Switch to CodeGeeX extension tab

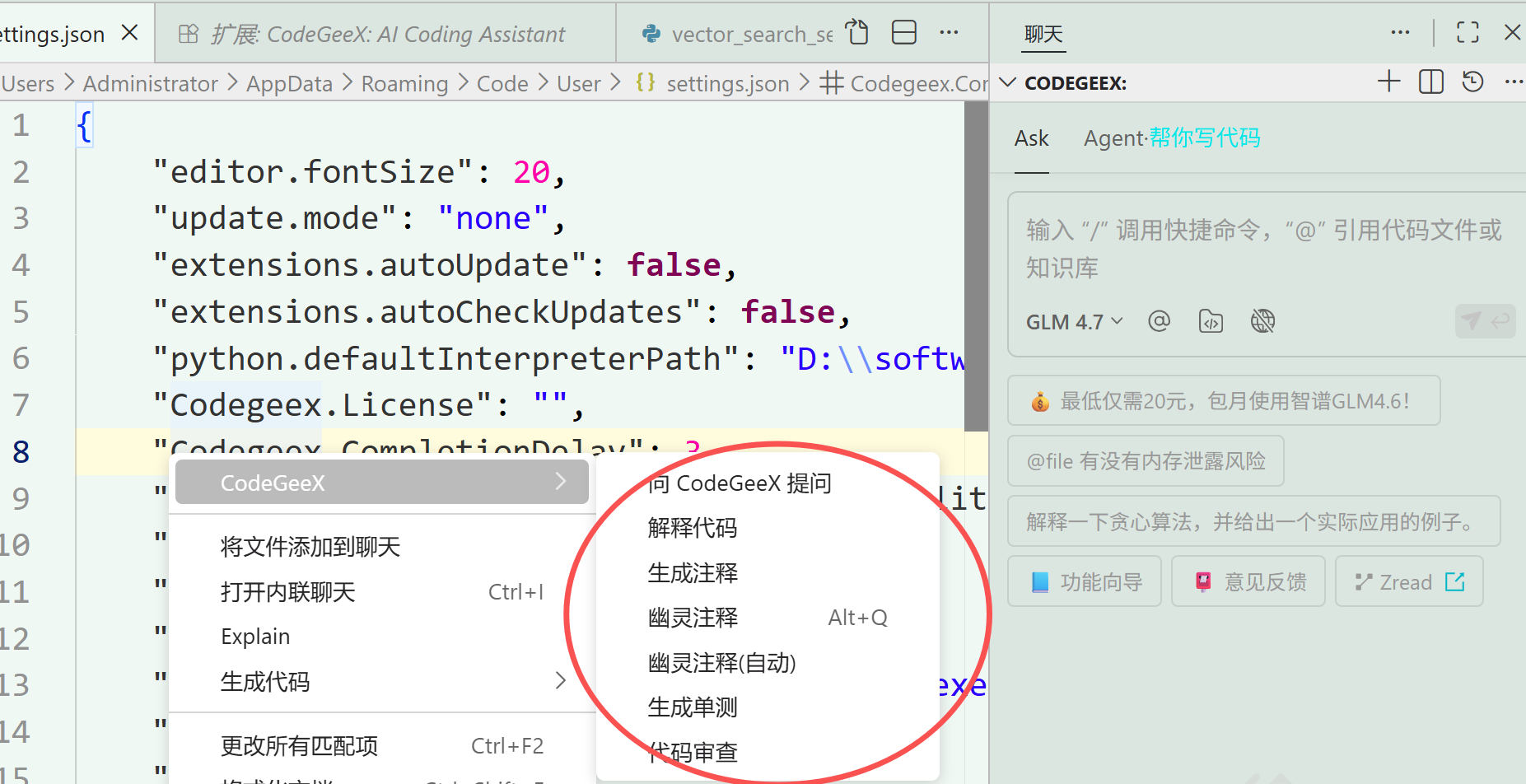[385, 34]
